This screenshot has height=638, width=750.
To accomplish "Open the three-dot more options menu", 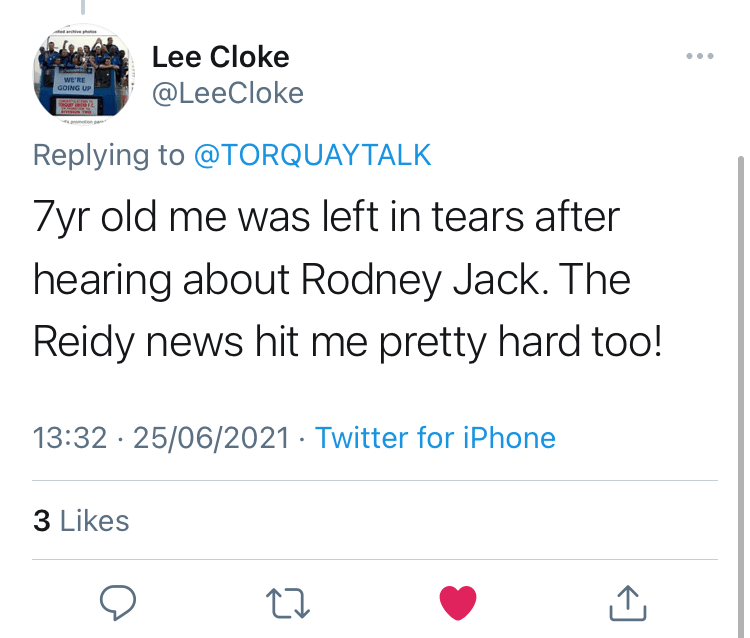I will (x=700, y=56).
